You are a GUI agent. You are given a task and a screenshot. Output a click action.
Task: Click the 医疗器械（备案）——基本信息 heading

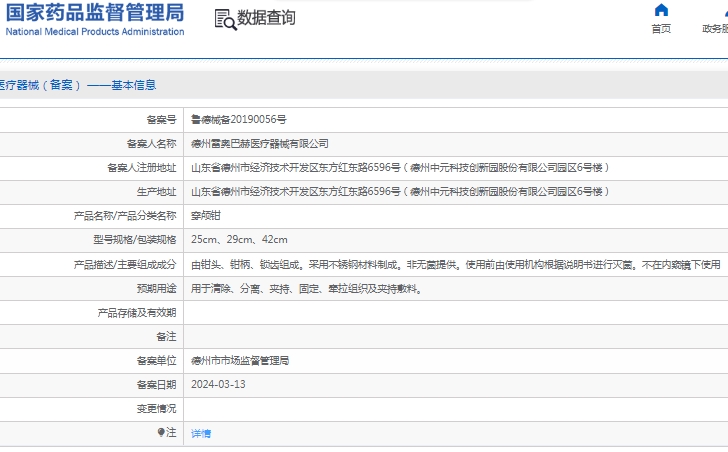pos(77,85)
